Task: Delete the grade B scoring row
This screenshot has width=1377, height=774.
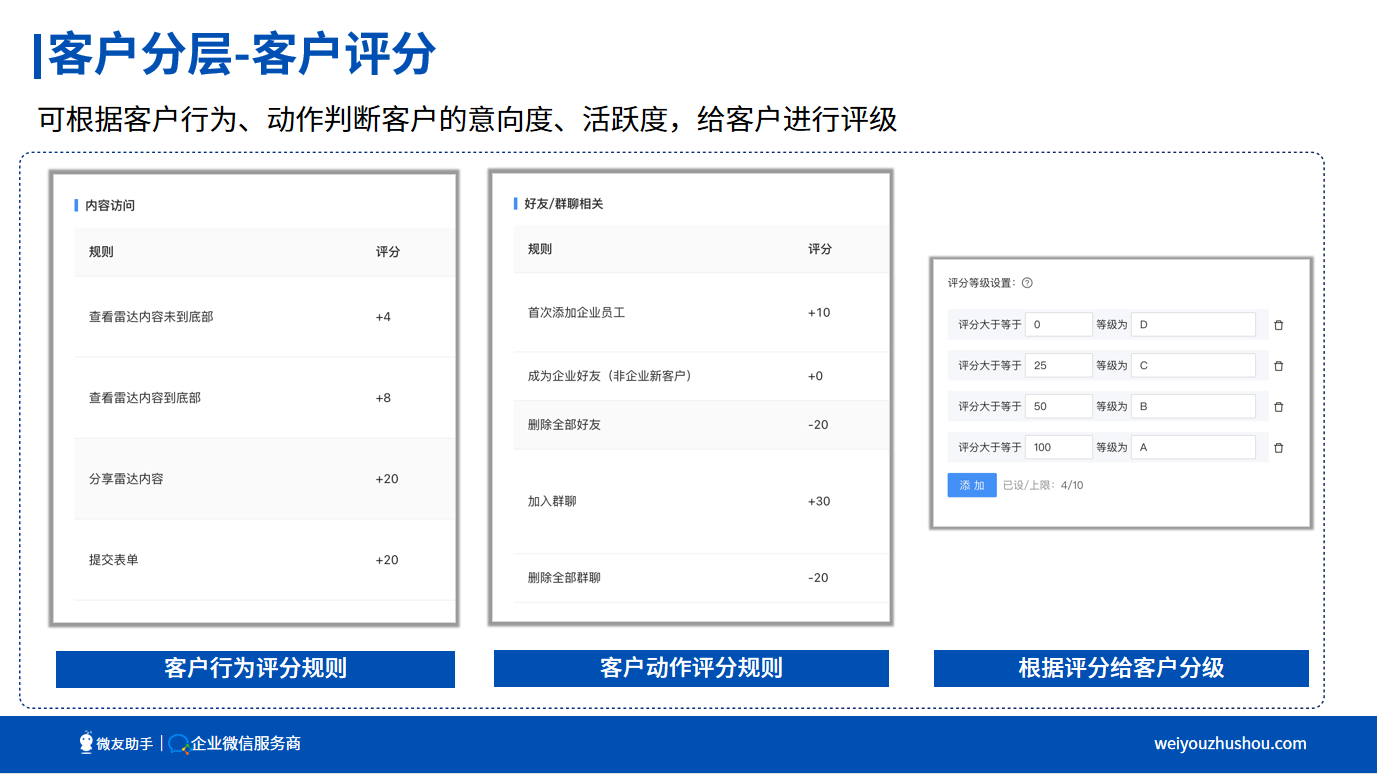Action: (1278, 407)
